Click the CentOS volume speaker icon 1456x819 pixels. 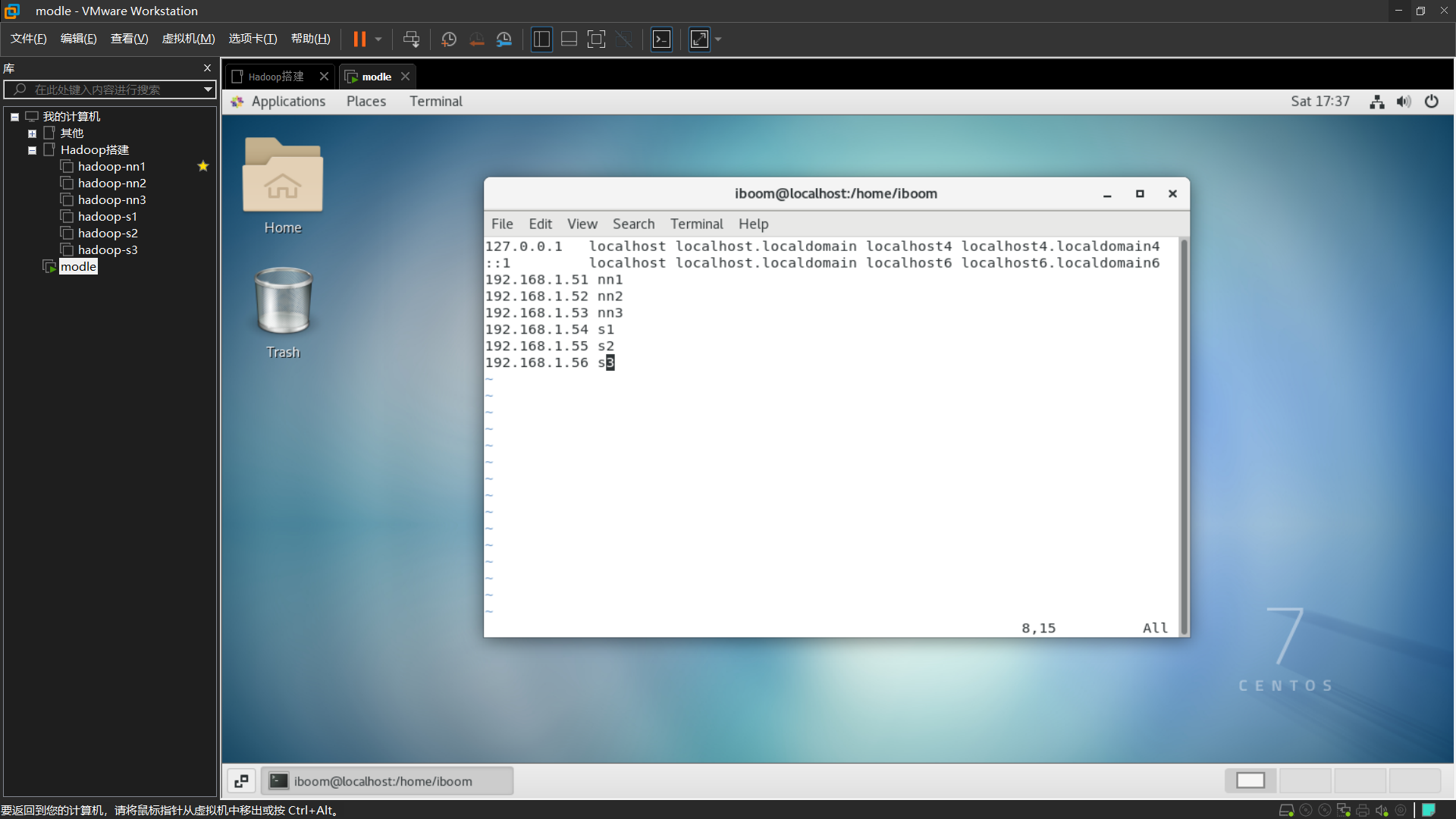tap(1404, 102)
